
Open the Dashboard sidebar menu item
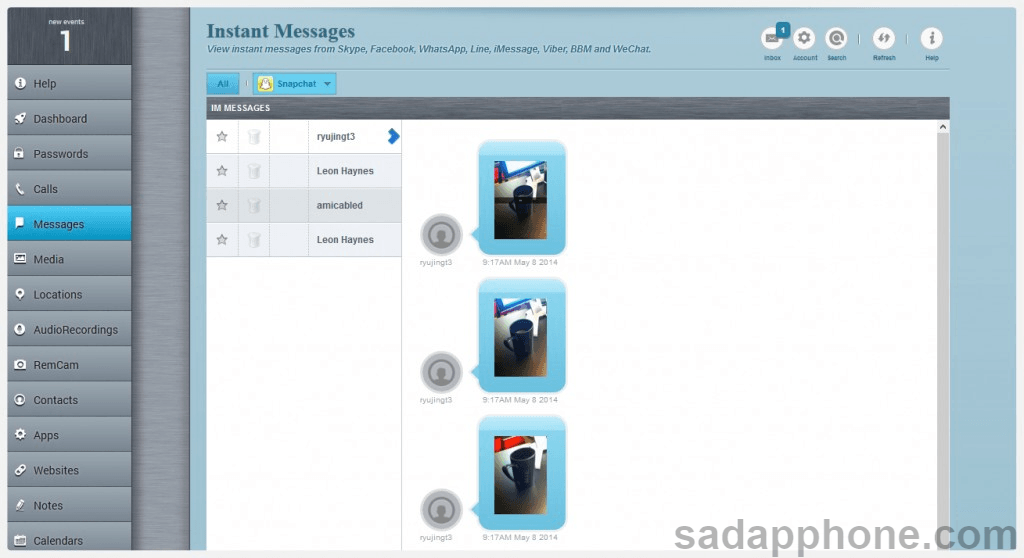tap(60, 119)
